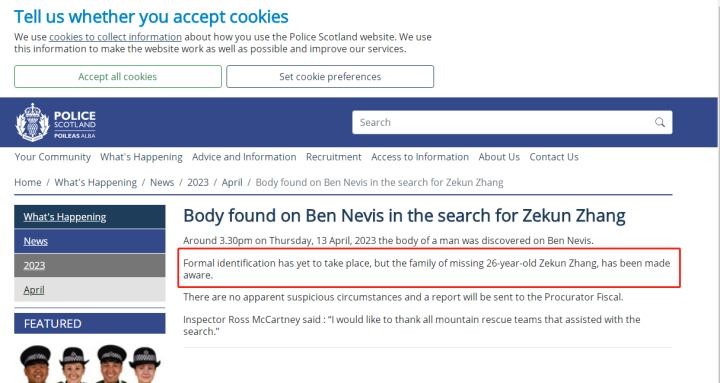Image resolution: width=720 pixels, height=383 pixels.
Task: Open Contact Us page
Action: (x=554, y=157)
